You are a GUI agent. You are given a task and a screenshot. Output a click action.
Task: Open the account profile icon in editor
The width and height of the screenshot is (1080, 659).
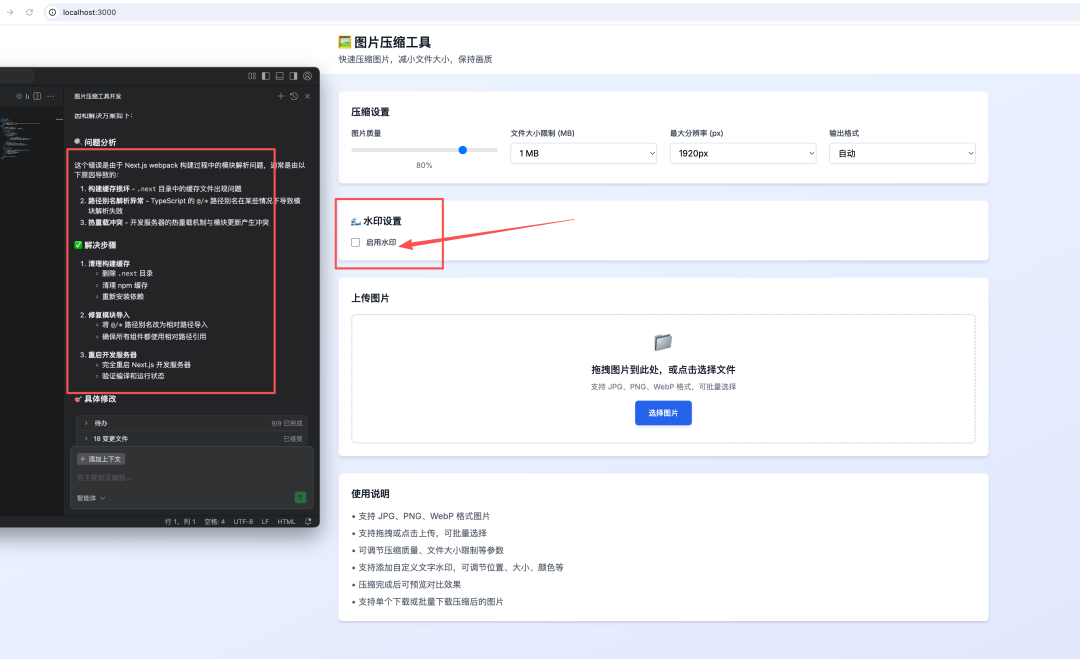tap(307, 76)
